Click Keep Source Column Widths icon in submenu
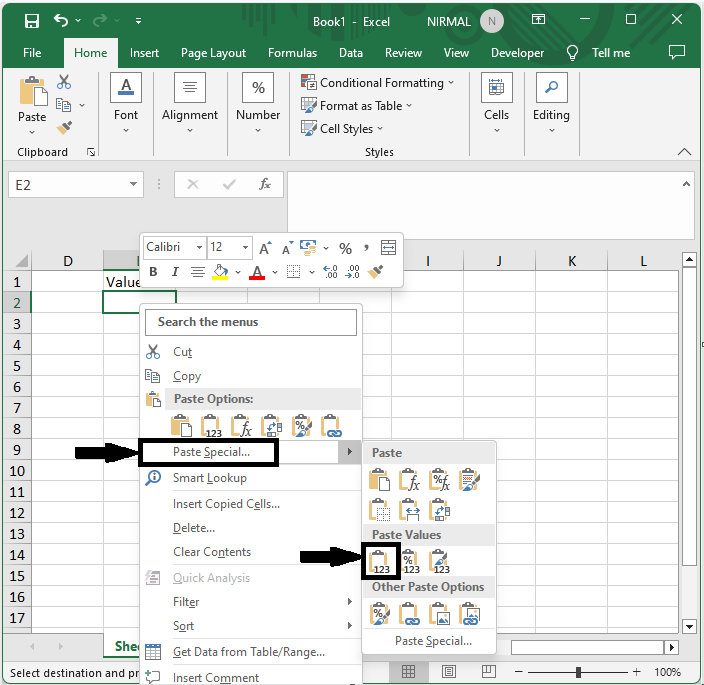This screenshot has height=685, width=704. (x=409, y=509)
